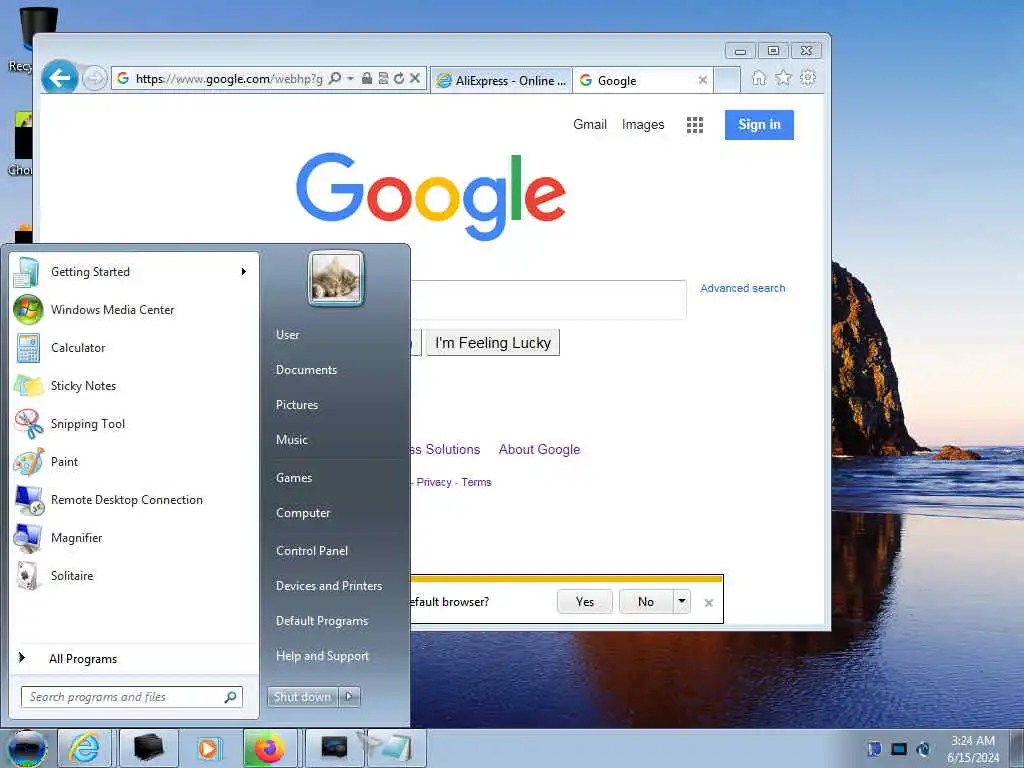Open a new blank tab
Viewport: 1024px width, 768px height.
point(727,80)
